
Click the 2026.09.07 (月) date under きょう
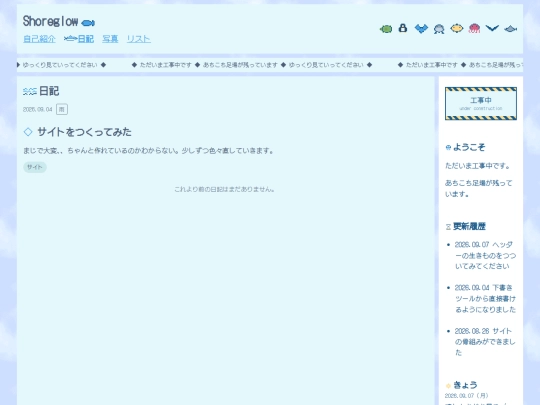click(466, 396)
